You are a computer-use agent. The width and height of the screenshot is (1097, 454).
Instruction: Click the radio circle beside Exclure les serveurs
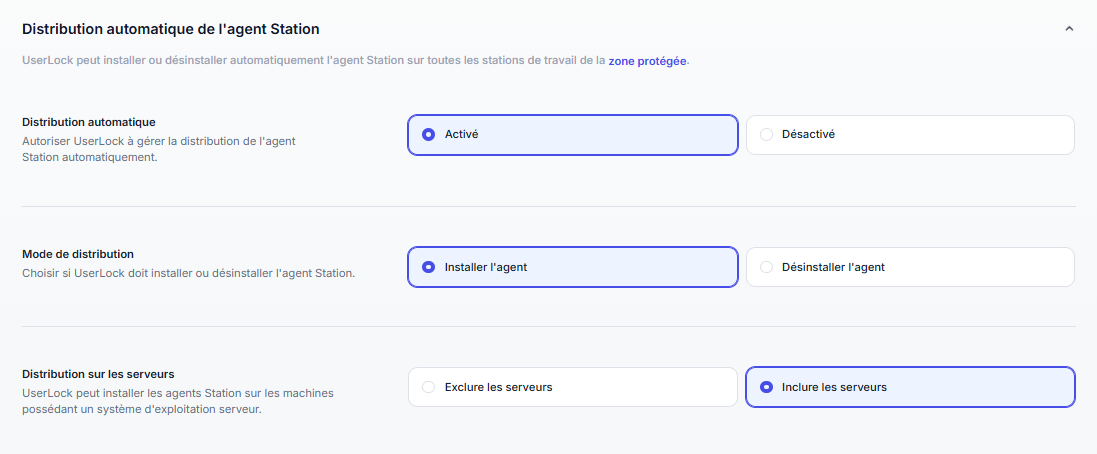coord(429,387)
